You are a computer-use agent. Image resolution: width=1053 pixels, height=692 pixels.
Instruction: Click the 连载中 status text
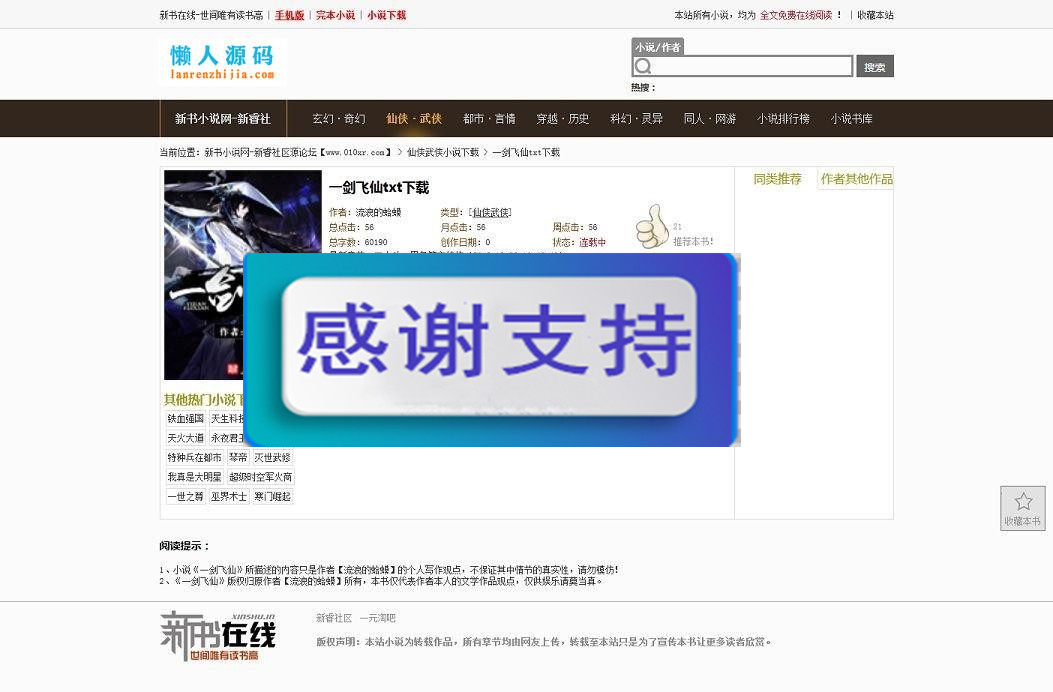coord(592,242)
